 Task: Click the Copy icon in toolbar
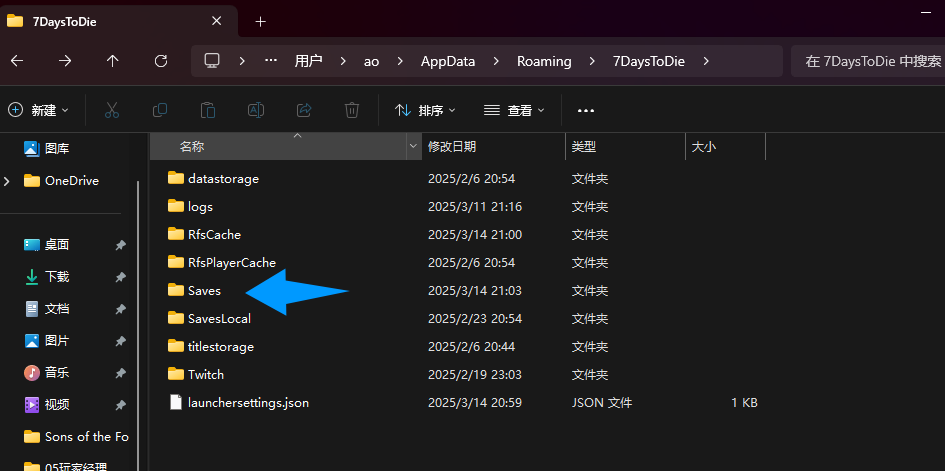point(160,110)
